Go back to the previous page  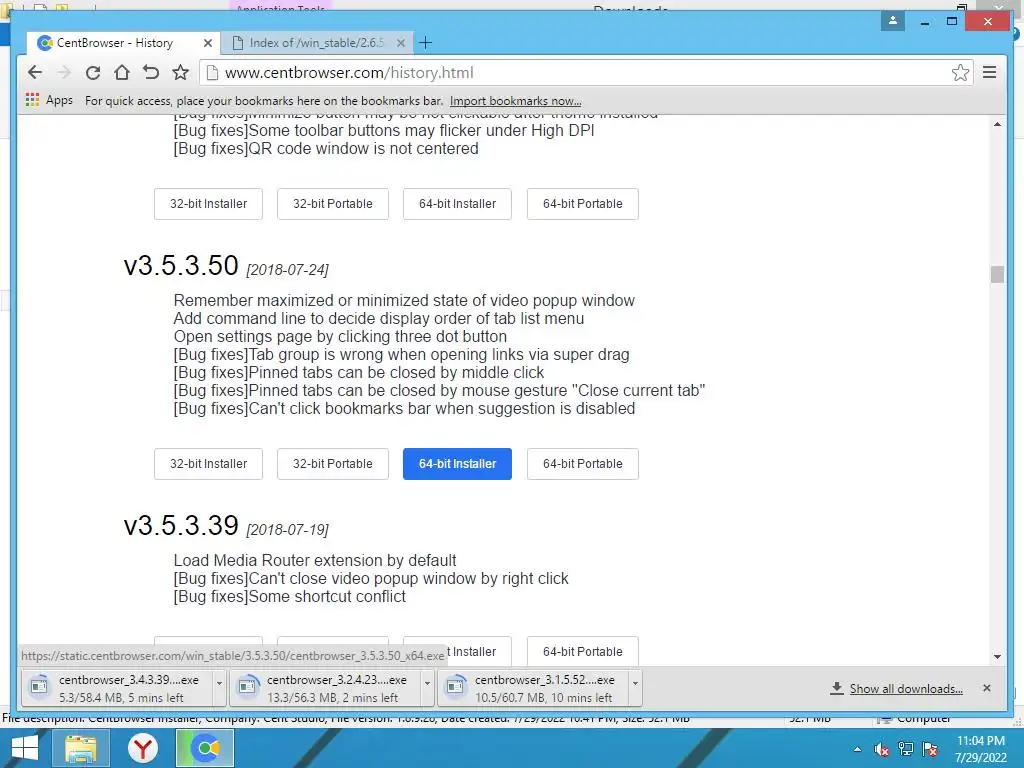(35, 72)
